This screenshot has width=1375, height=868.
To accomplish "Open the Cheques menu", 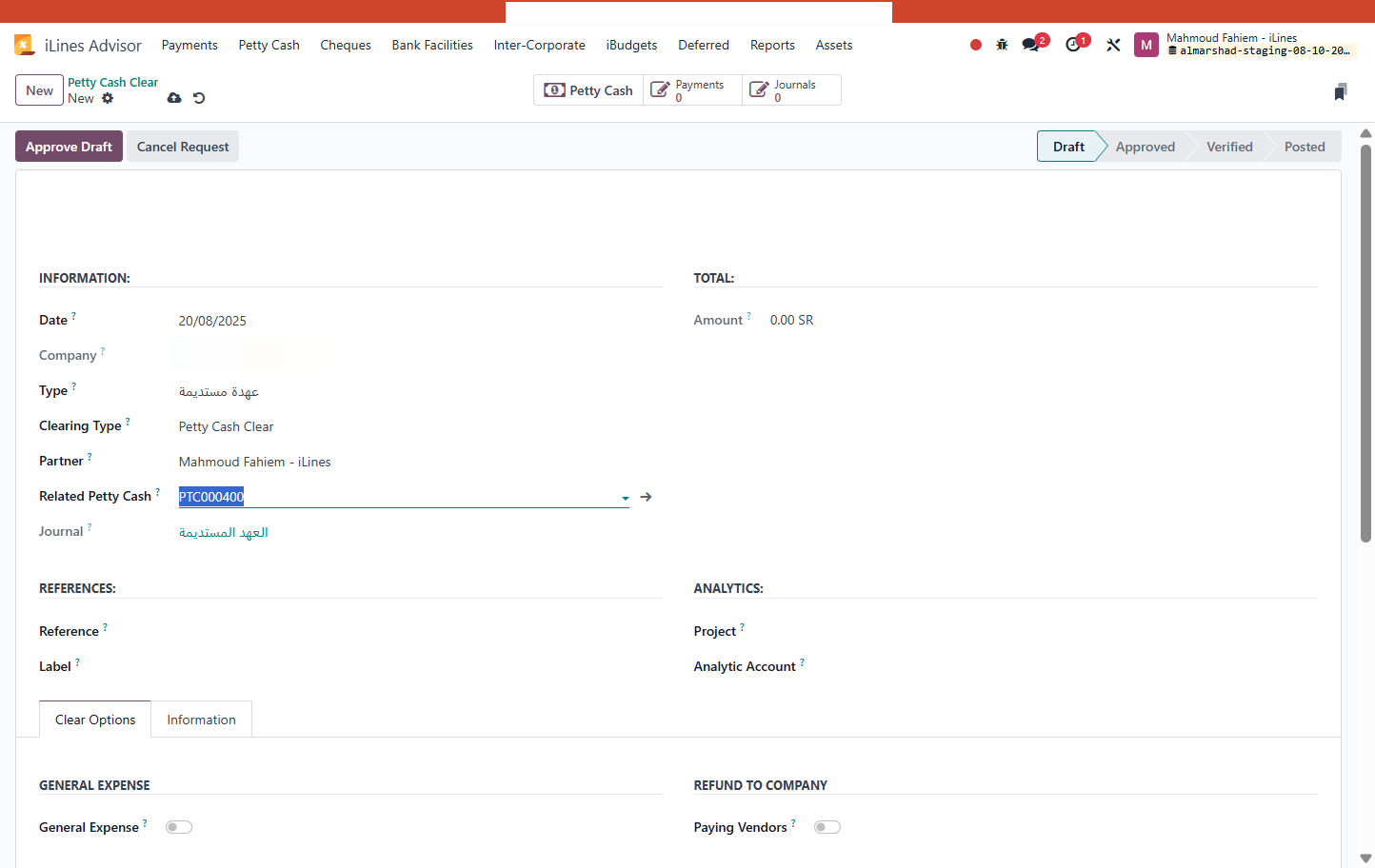I will pyautogui.click(x=346, y=45).
